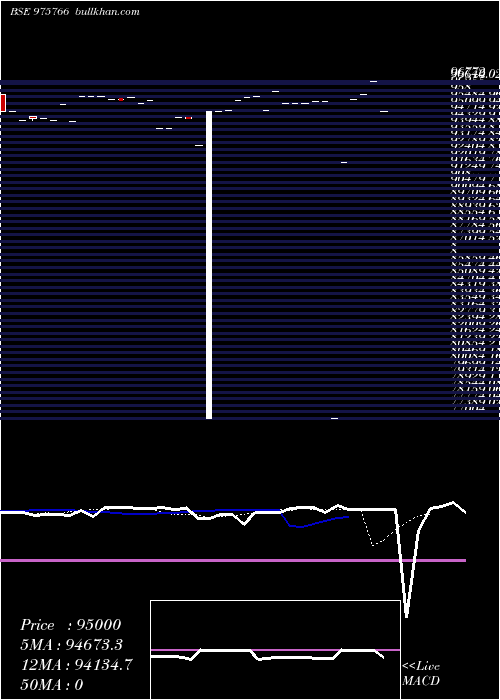Image resolution: width=500 pixels, height=700 pixels.
Task: Click the isolated white tick in mid-right chart
Action: click(344, 162)
